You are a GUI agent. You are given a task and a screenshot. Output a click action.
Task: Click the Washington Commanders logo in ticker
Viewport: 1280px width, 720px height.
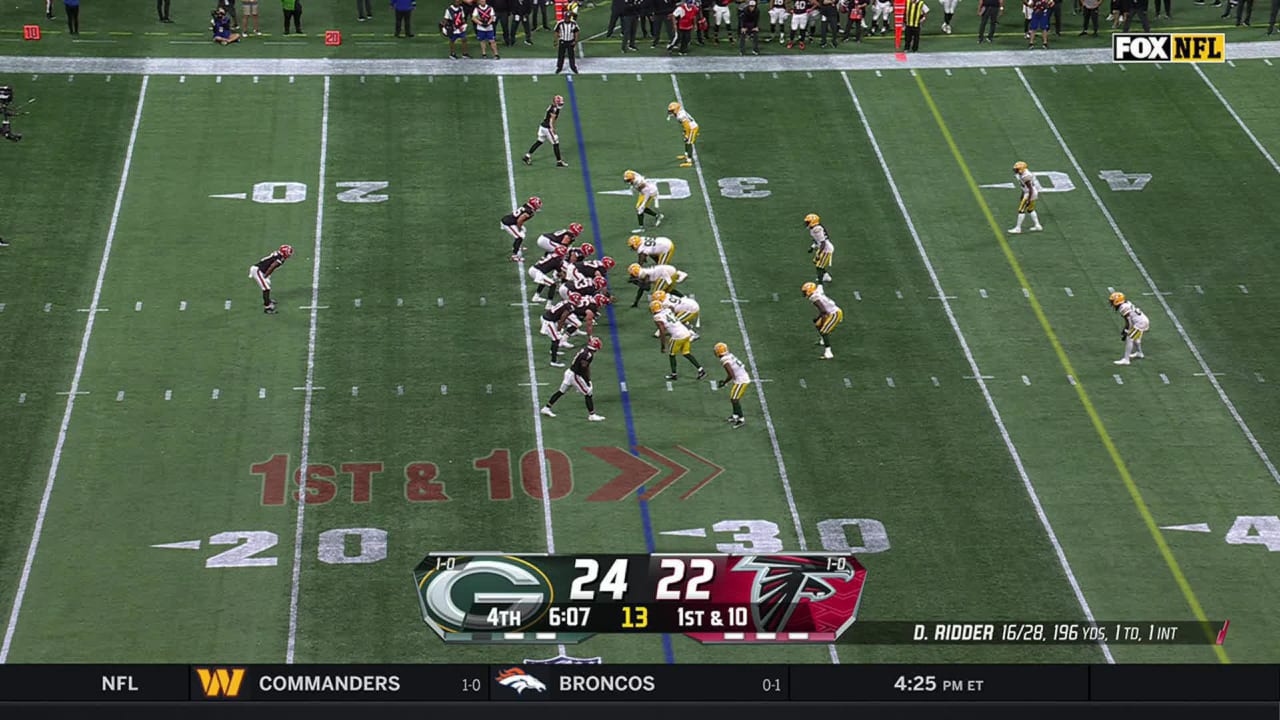220,683
